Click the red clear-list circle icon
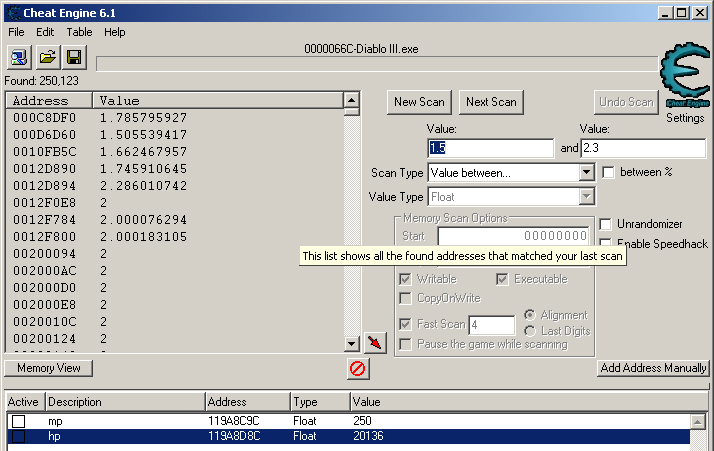The width and height of the screenshot is (714, 451). [x=357, y=369]
